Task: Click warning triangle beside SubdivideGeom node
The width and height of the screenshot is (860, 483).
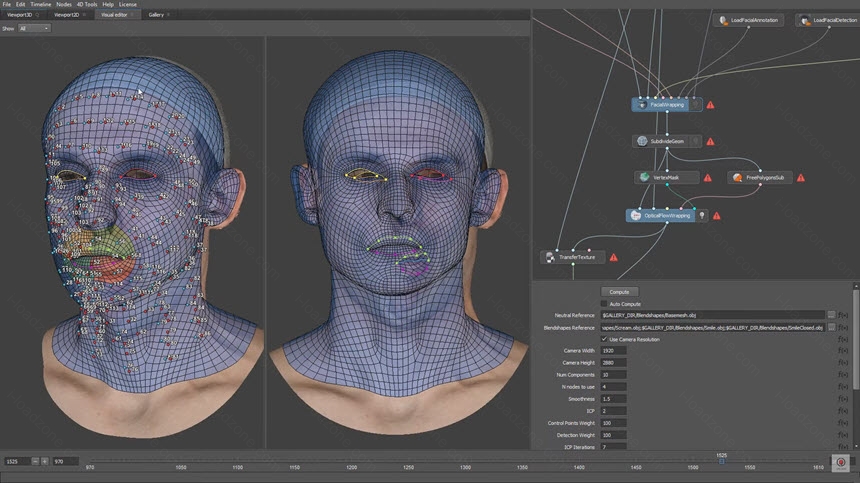Action: pos(710,141)
